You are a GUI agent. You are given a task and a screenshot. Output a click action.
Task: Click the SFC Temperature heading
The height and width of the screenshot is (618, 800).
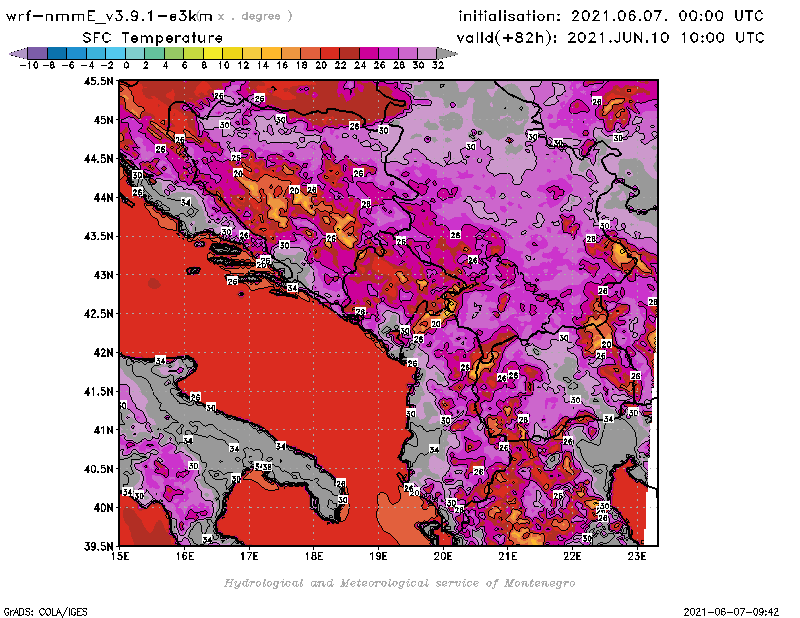(x=153, y=38)
